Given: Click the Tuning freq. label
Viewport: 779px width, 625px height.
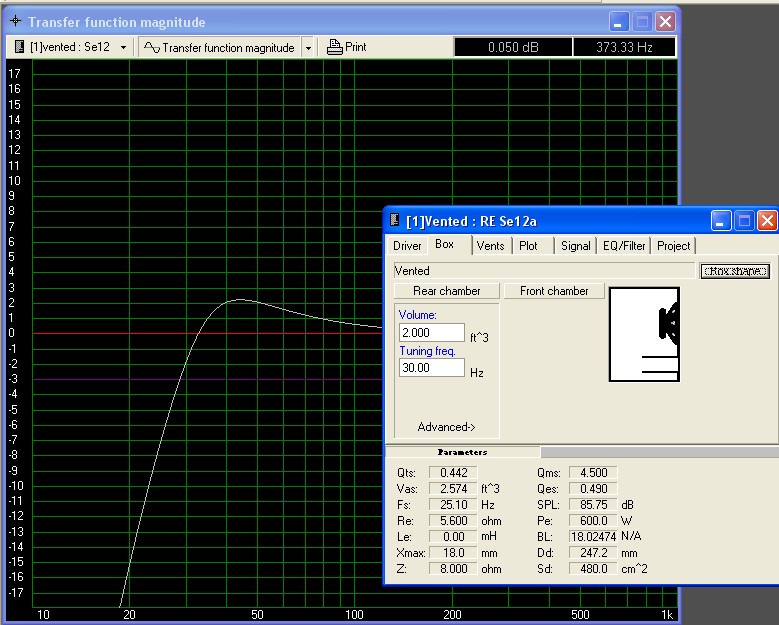Looking at the screenshot, I should [427, 351].
